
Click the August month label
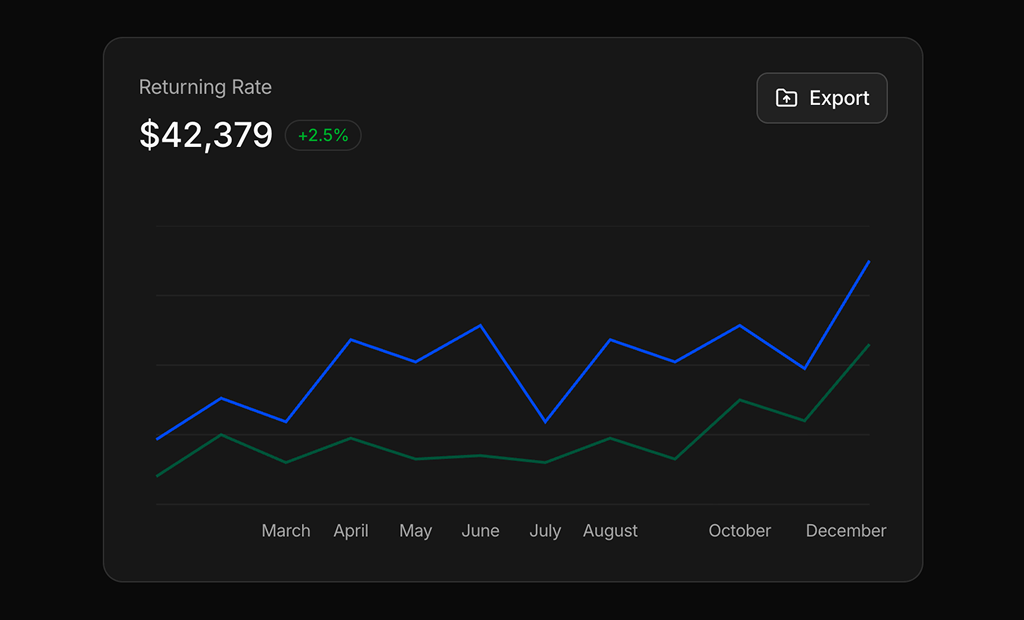tap(610, 531)
